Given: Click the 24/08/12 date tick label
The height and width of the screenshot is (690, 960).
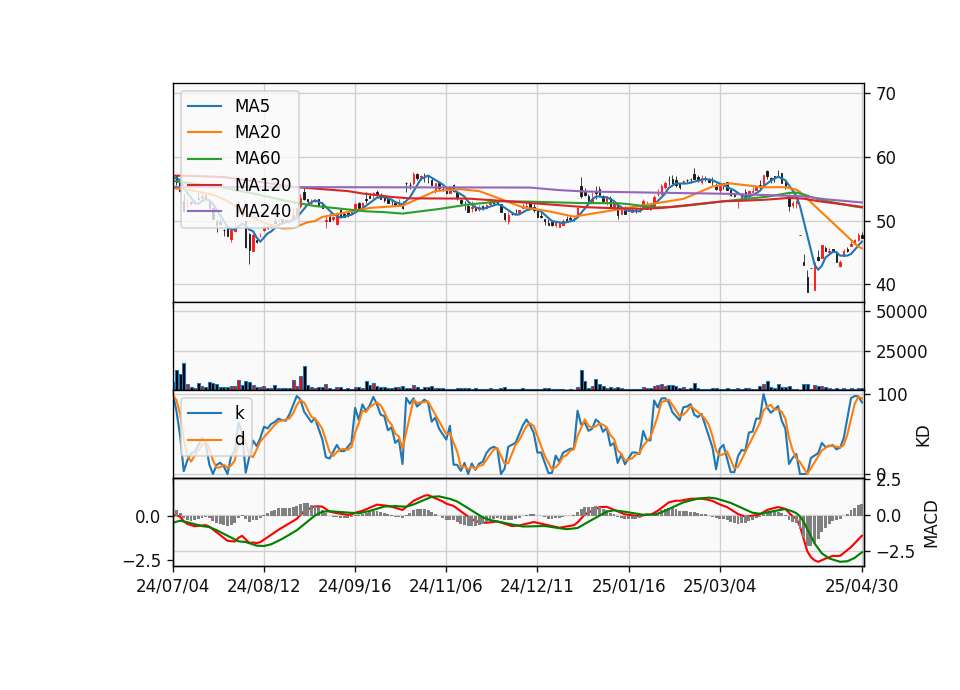Looking at the screenshot, I should point(264,586).
